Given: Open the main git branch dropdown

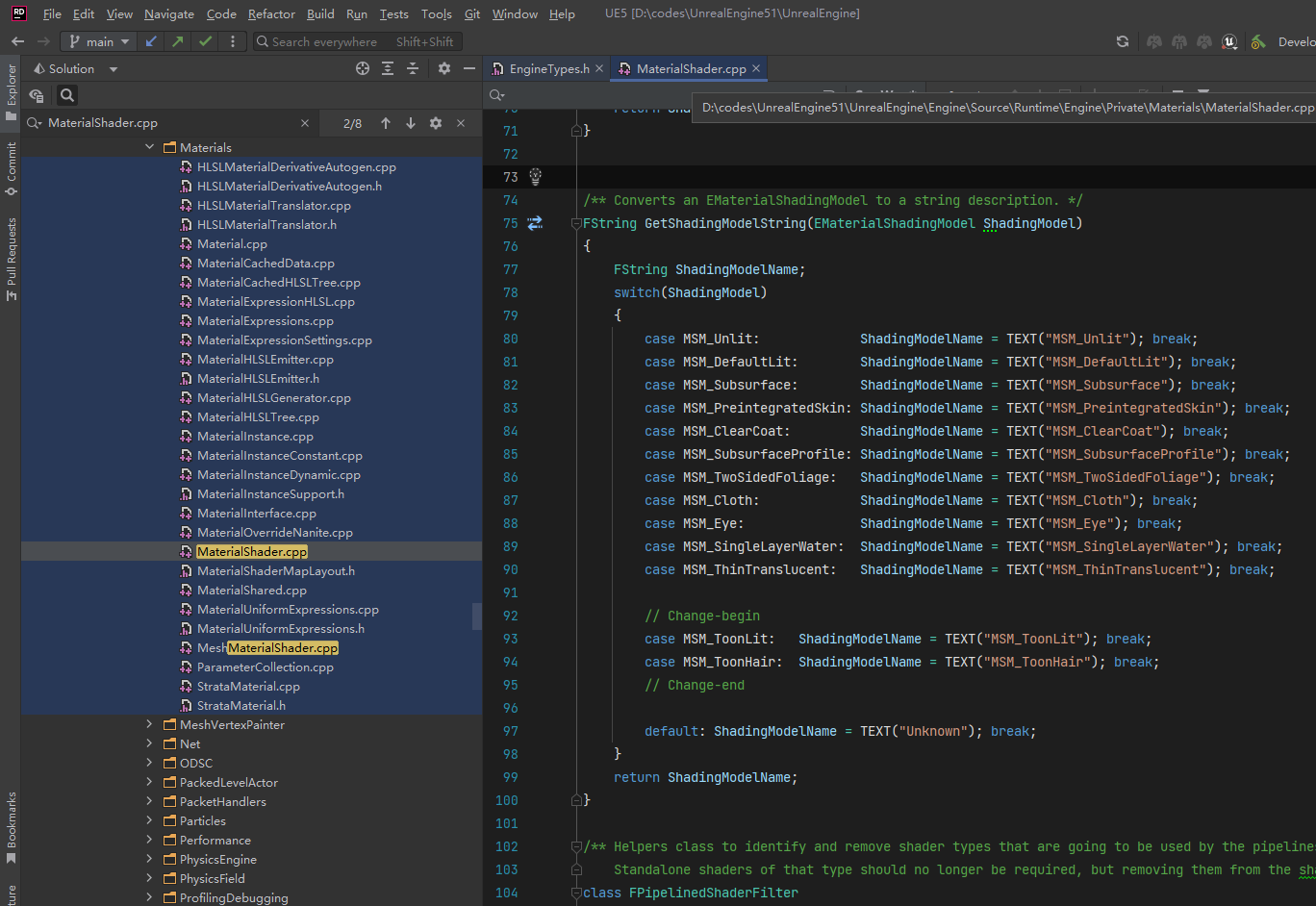Looking at the screenshot, I should point(99,41).
